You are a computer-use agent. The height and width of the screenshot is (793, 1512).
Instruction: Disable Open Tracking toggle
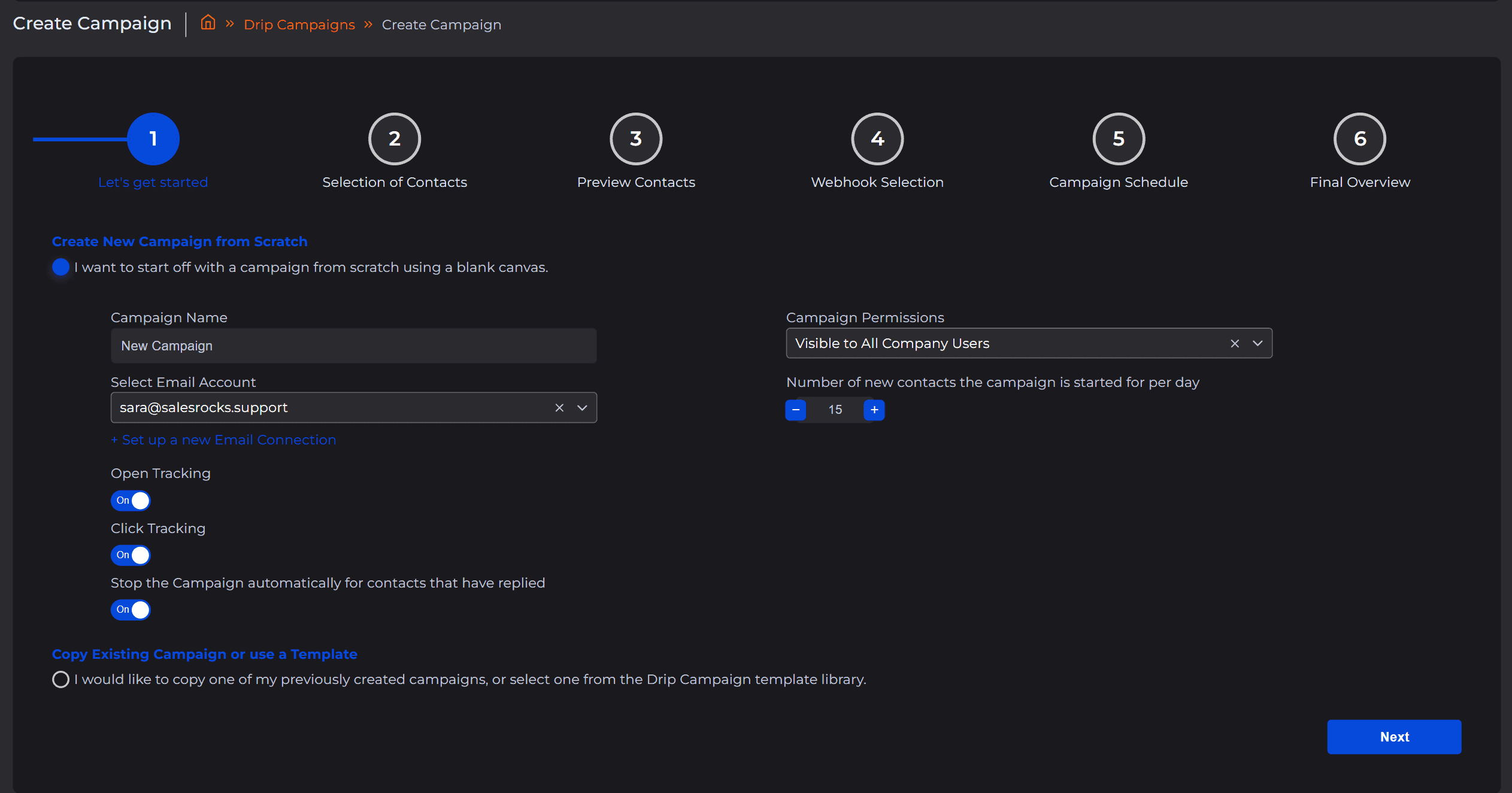point(131,500)
